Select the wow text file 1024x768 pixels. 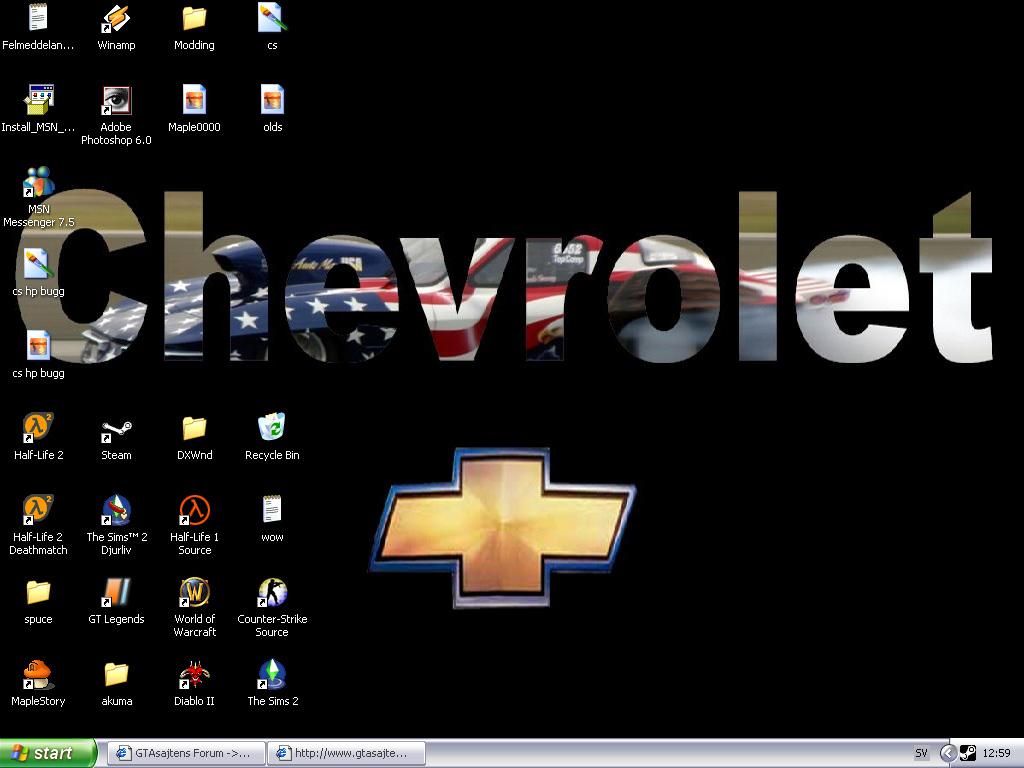coord(272,510)
